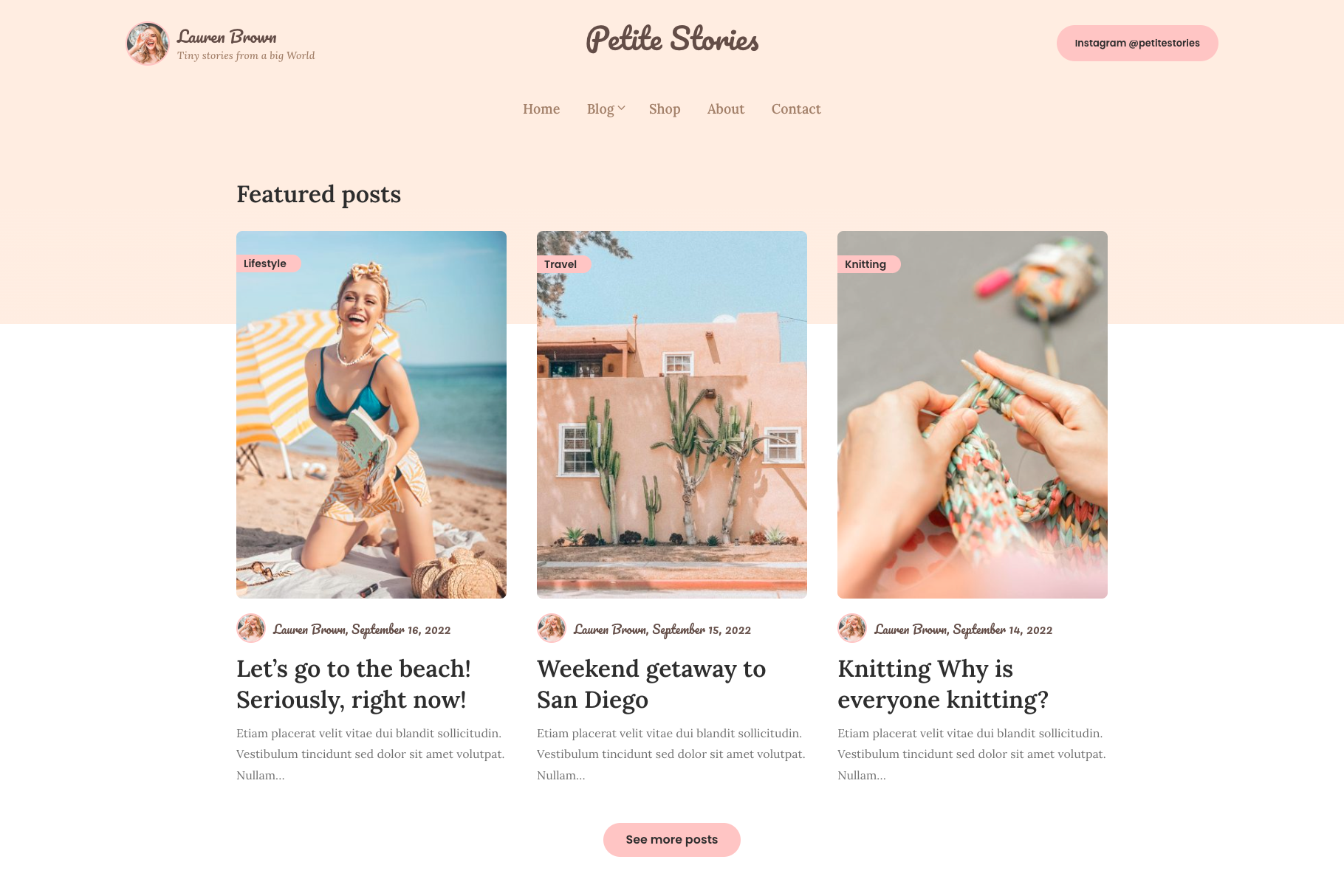Screen dimensions: 1344x896
Task: Select the Knitting category tag
Action: [x=868, y=264]
